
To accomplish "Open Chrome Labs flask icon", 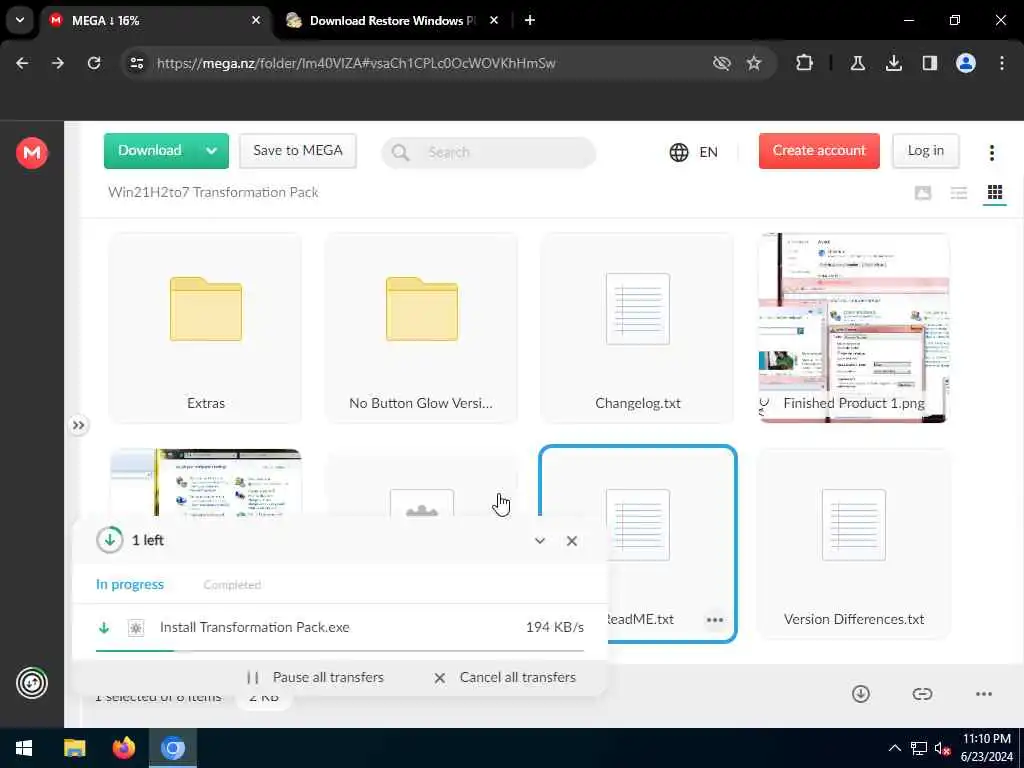I will click(857, 63).
